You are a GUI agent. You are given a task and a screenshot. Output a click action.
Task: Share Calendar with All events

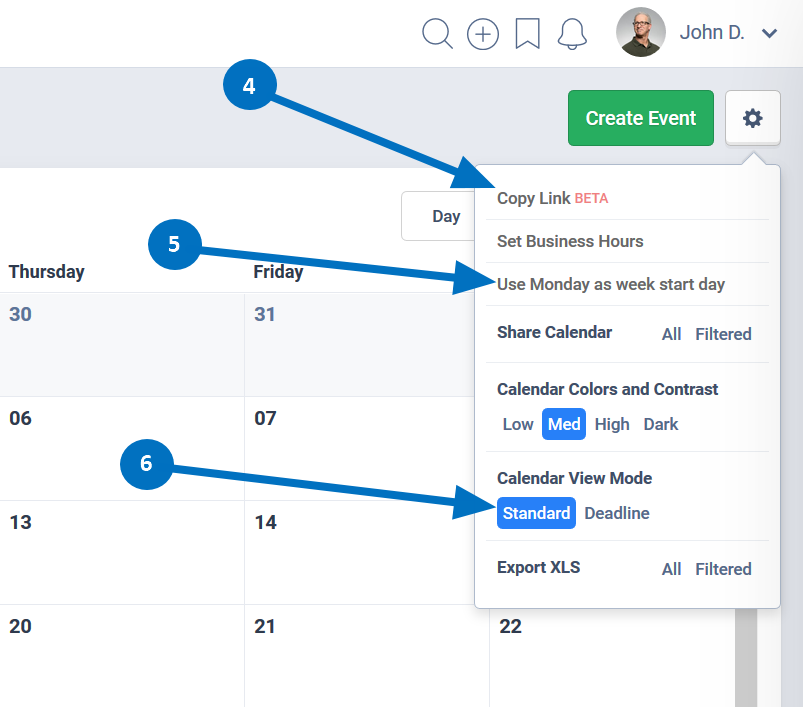(672, 334)
